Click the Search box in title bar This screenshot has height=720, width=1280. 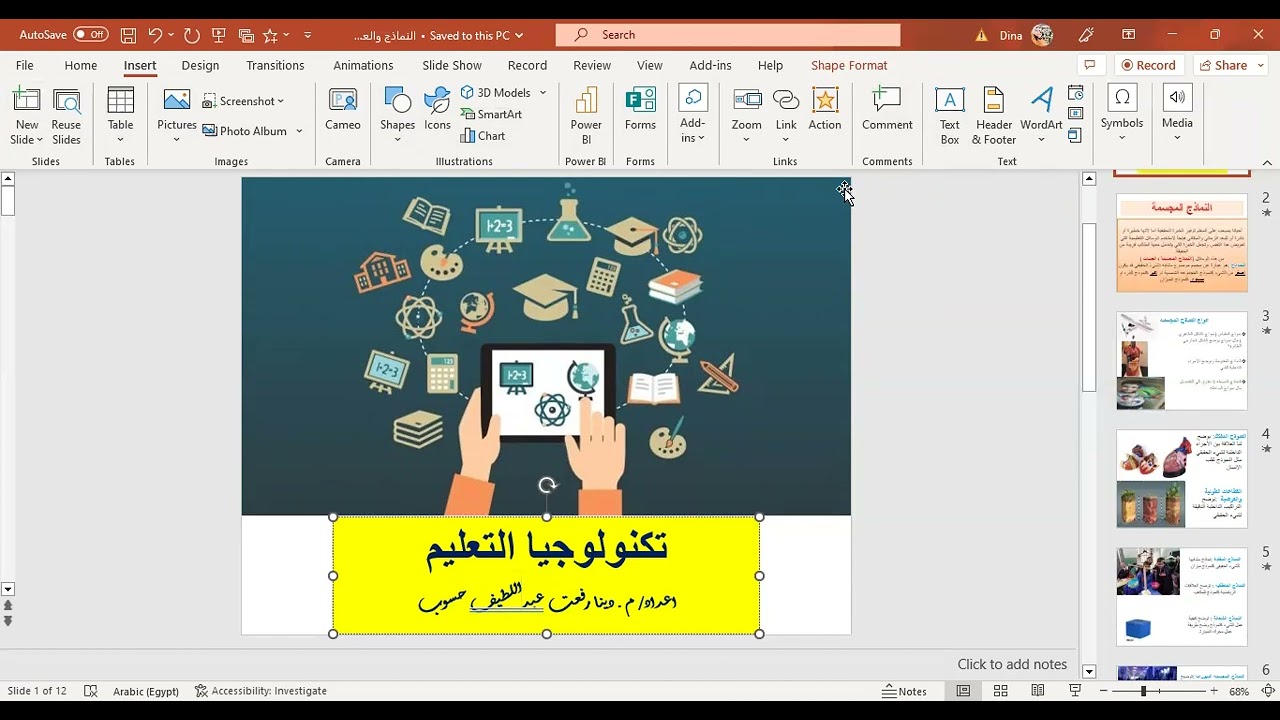[728, 35]
